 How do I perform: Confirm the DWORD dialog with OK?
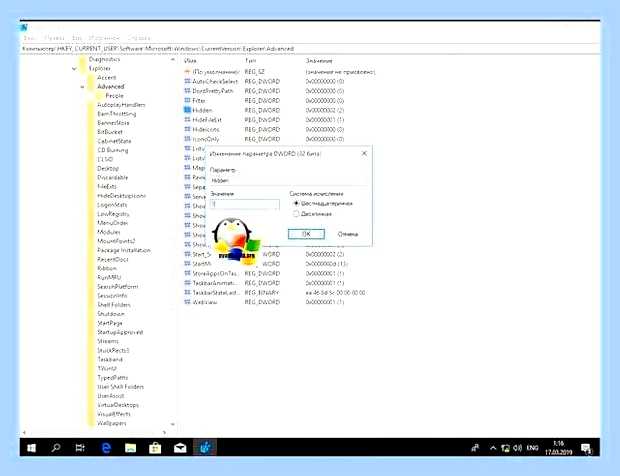pyautogui.click(x=306, y=234)
